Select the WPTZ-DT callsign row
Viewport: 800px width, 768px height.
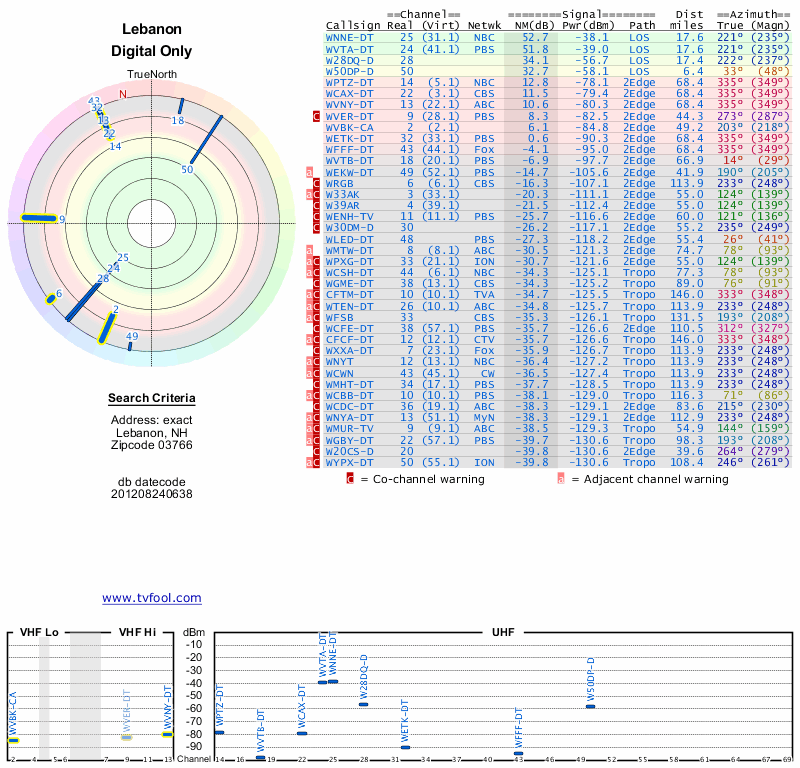tap(350, 82)
